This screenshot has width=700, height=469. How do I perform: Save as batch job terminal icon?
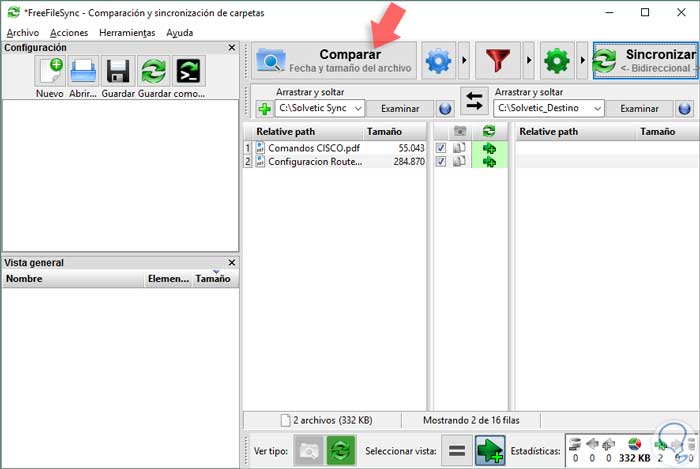tap(189, 71)
